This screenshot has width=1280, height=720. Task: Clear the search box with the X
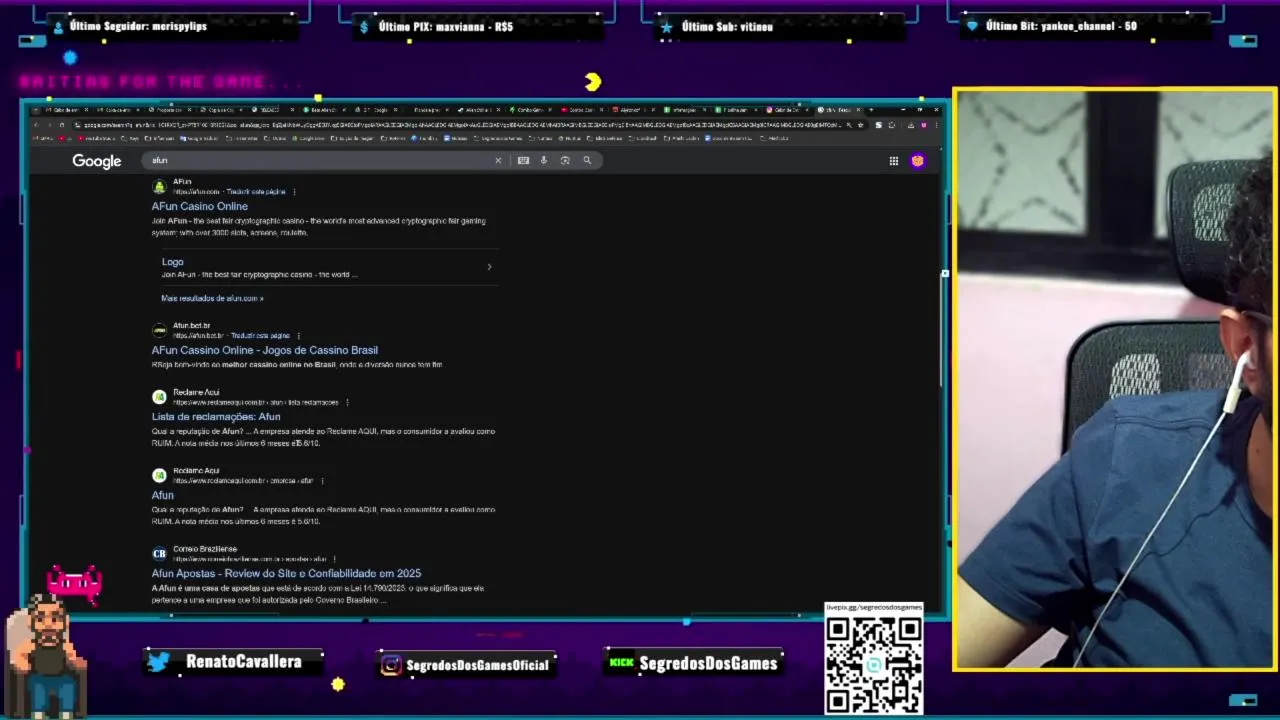(498, 160)
